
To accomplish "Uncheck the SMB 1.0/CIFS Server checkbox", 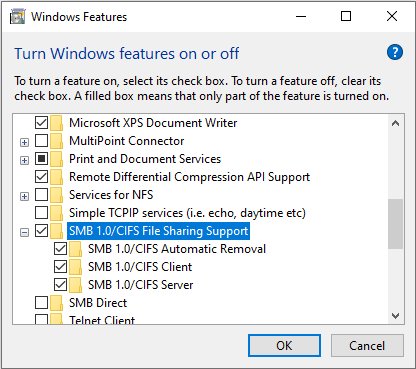I will click(60, 285).
